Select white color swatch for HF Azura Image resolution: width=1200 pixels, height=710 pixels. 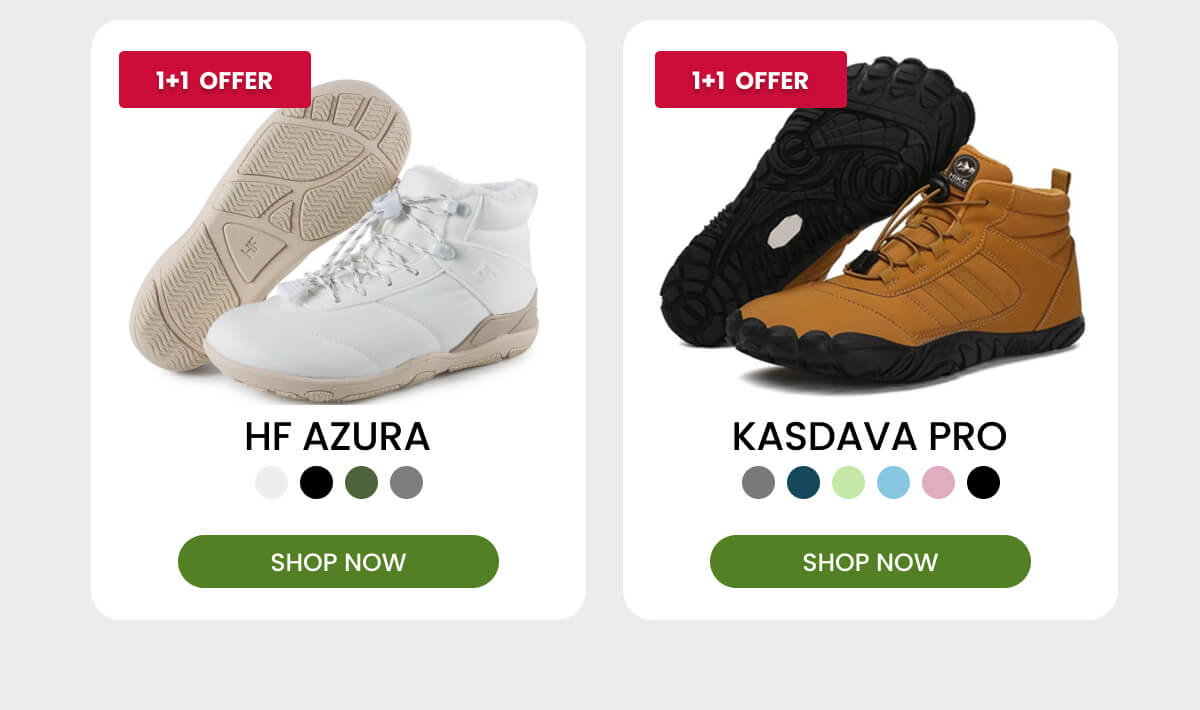click(x=271, y=482)
